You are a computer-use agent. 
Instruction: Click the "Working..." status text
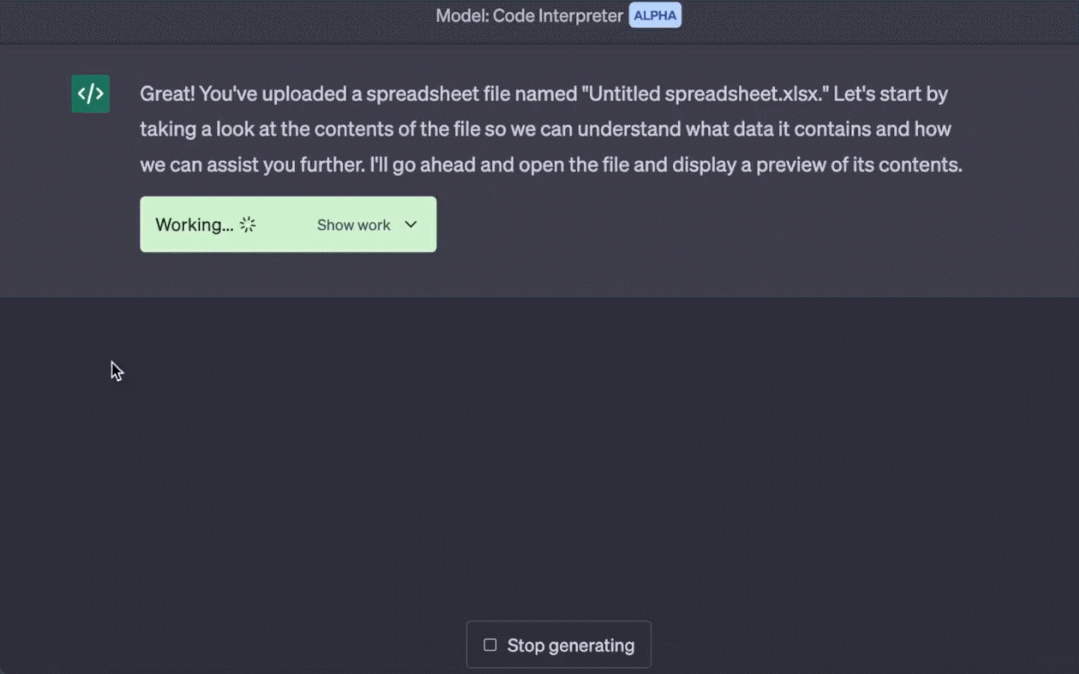coord(194,225)
